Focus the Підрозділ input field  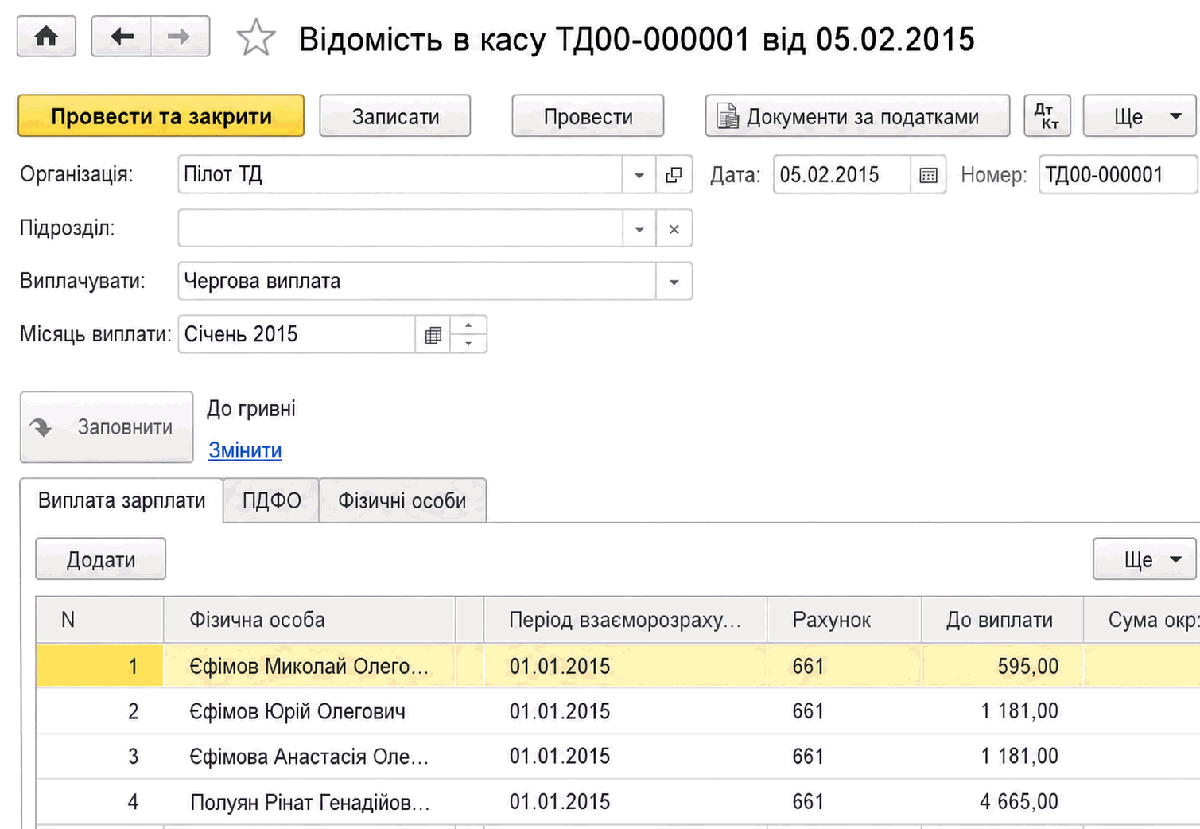400,229
